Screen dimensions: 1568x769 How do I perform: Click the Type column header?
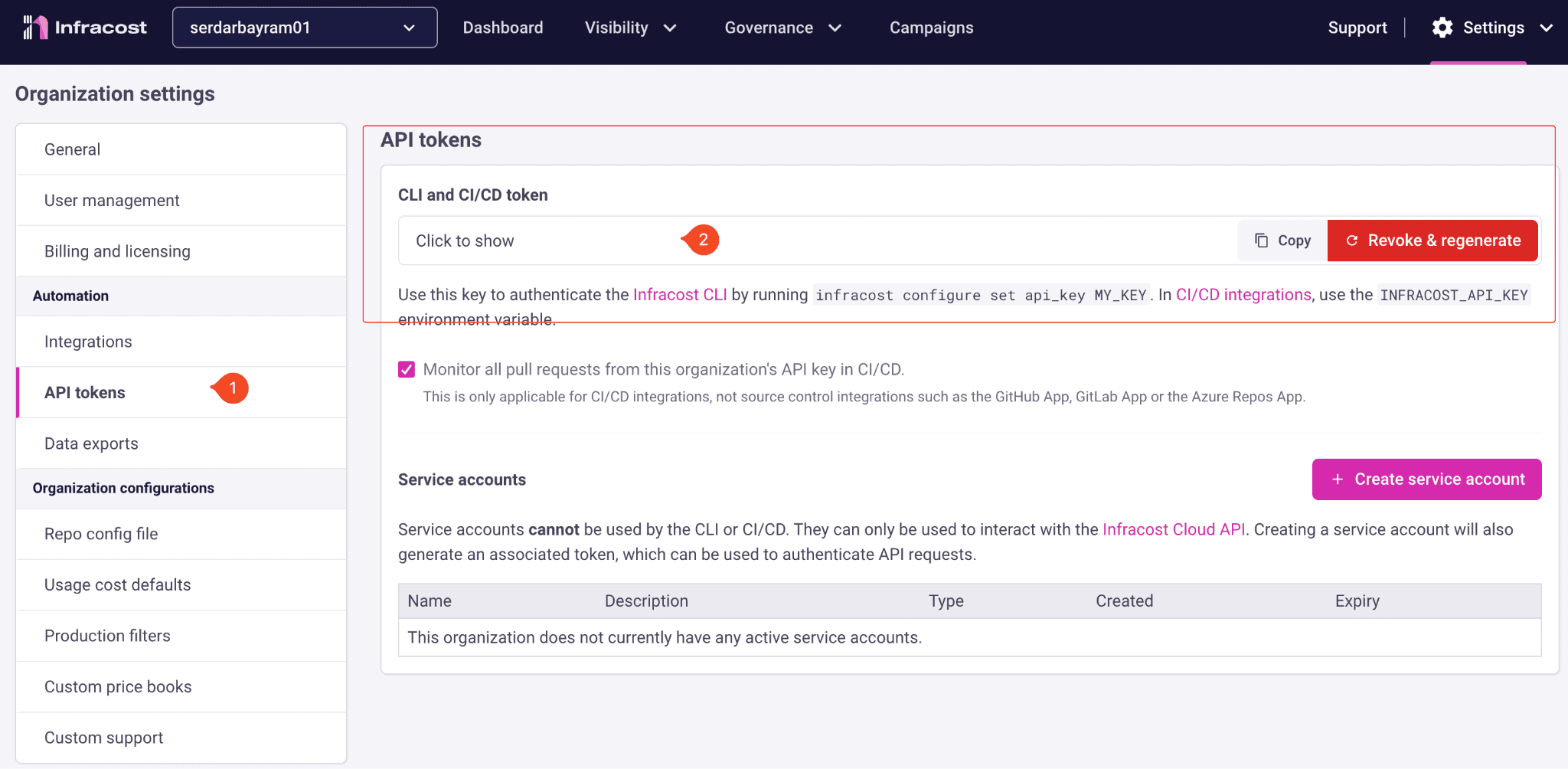coord(946,601)
